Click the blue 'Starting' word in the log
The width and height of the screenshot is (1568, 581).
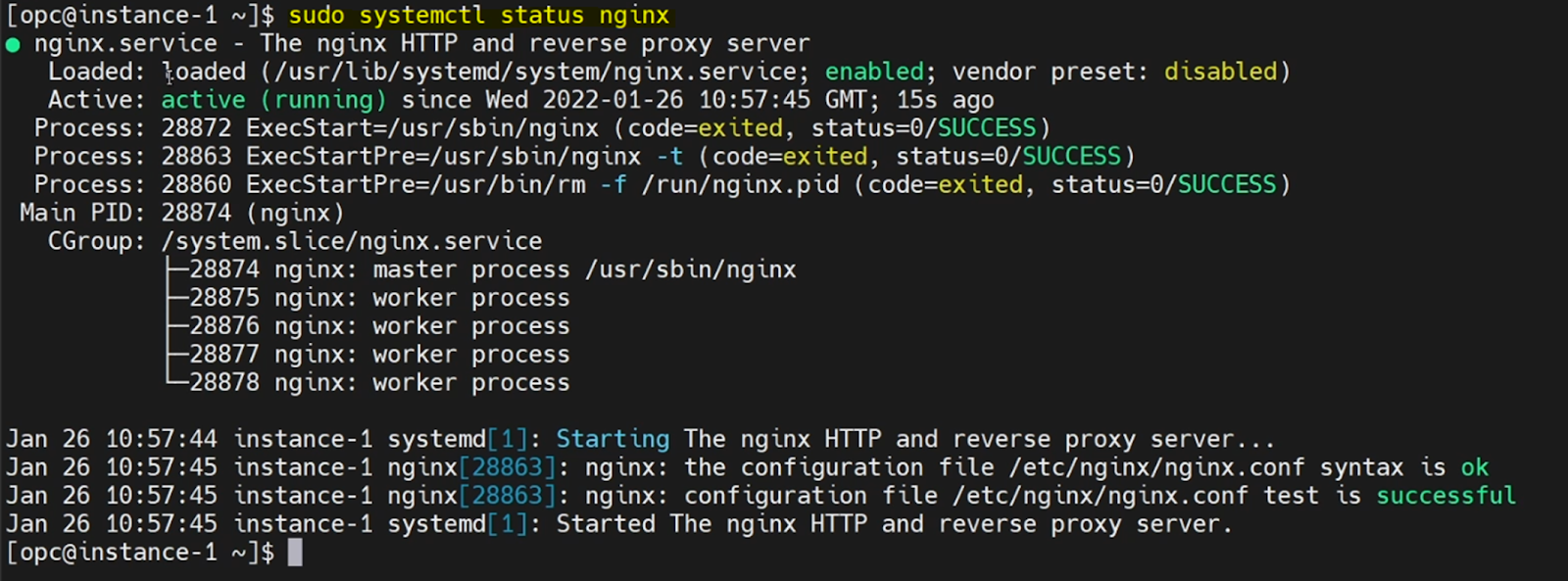point(612,440)
